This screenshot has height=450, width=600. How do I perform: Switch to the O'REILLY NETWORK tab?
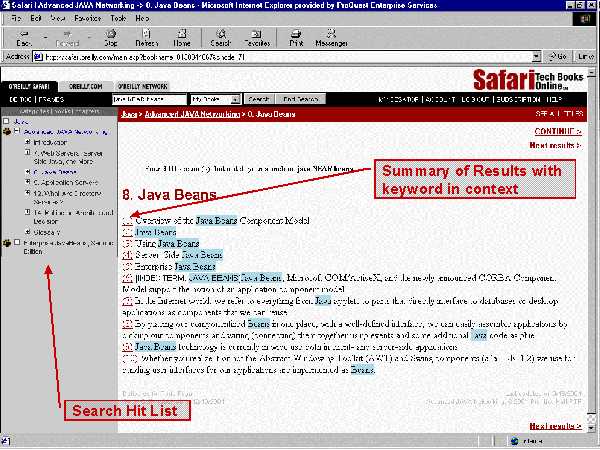point(143,86)
